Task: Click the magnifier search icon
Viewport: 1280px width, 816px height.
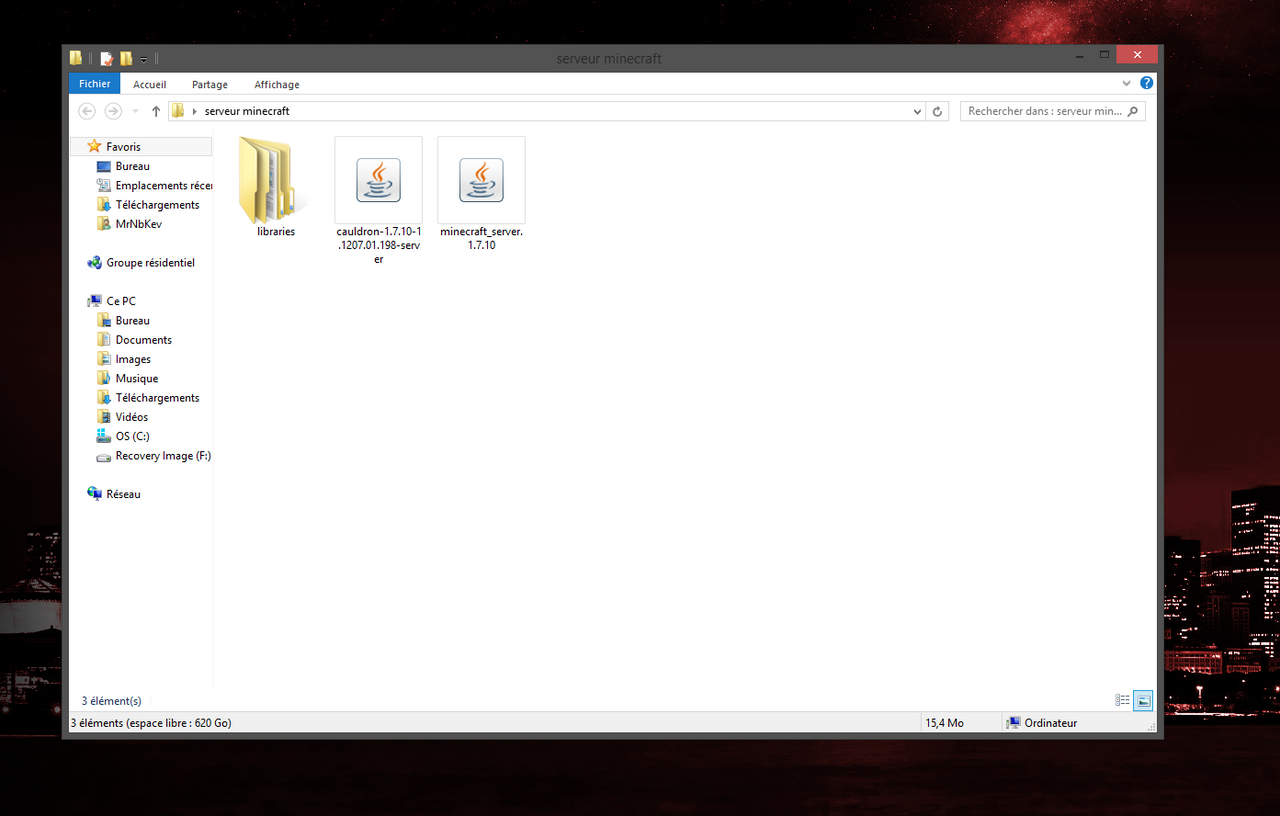Action: 1133,111
